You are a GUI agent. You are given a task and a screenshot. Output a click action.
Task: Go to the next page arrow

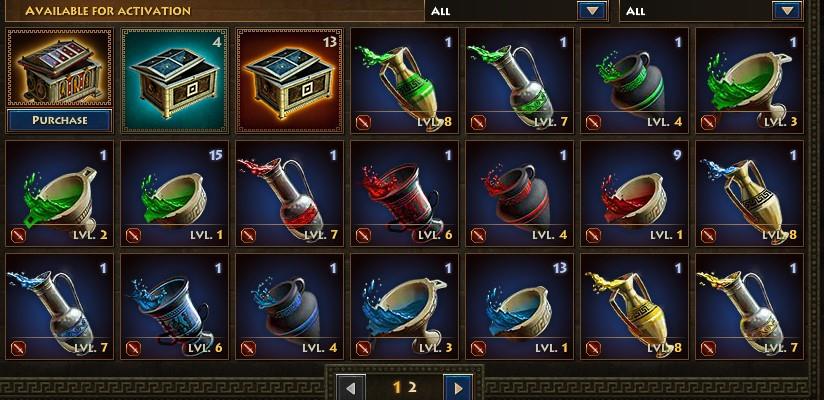tap(458, 388)
